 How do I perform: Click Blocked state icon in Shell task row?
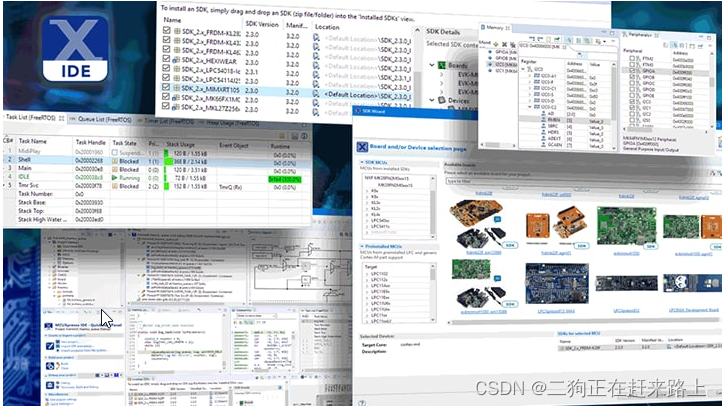click(115, 161)
